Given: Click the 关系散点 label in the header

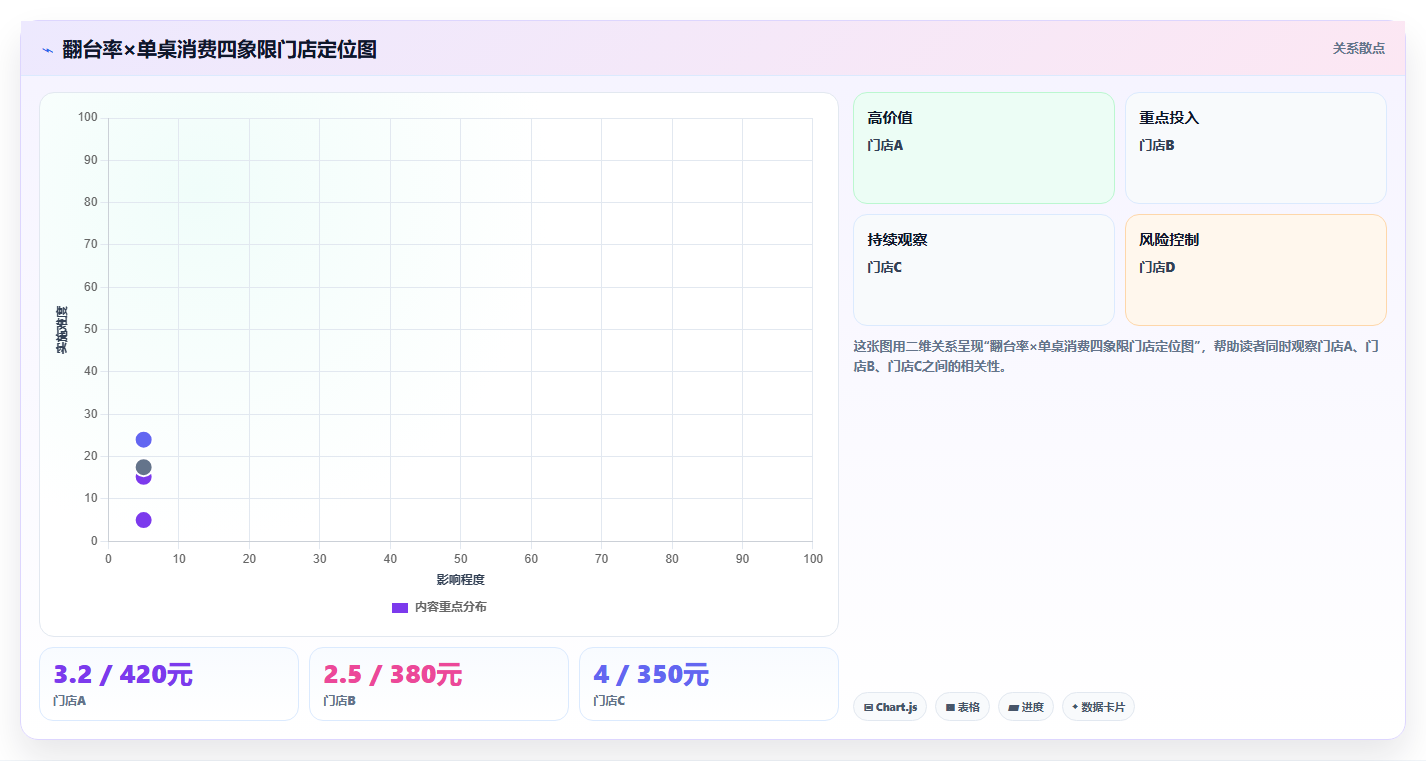Looking at the screenshot, I should pyautogui.click(x=1359, y=48).
